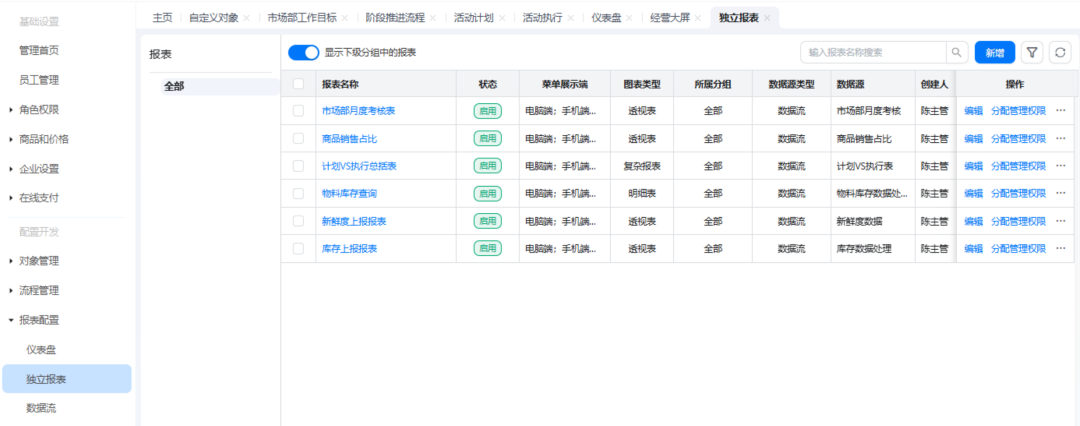Viewport: 1080px width, 426px height.
Task: Switch to the 主页 tab
Action: tap(162, 18)
